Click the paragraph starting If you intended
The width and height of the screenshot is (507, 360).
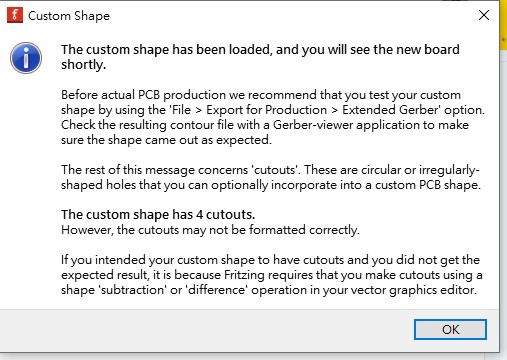pos(272,275)
